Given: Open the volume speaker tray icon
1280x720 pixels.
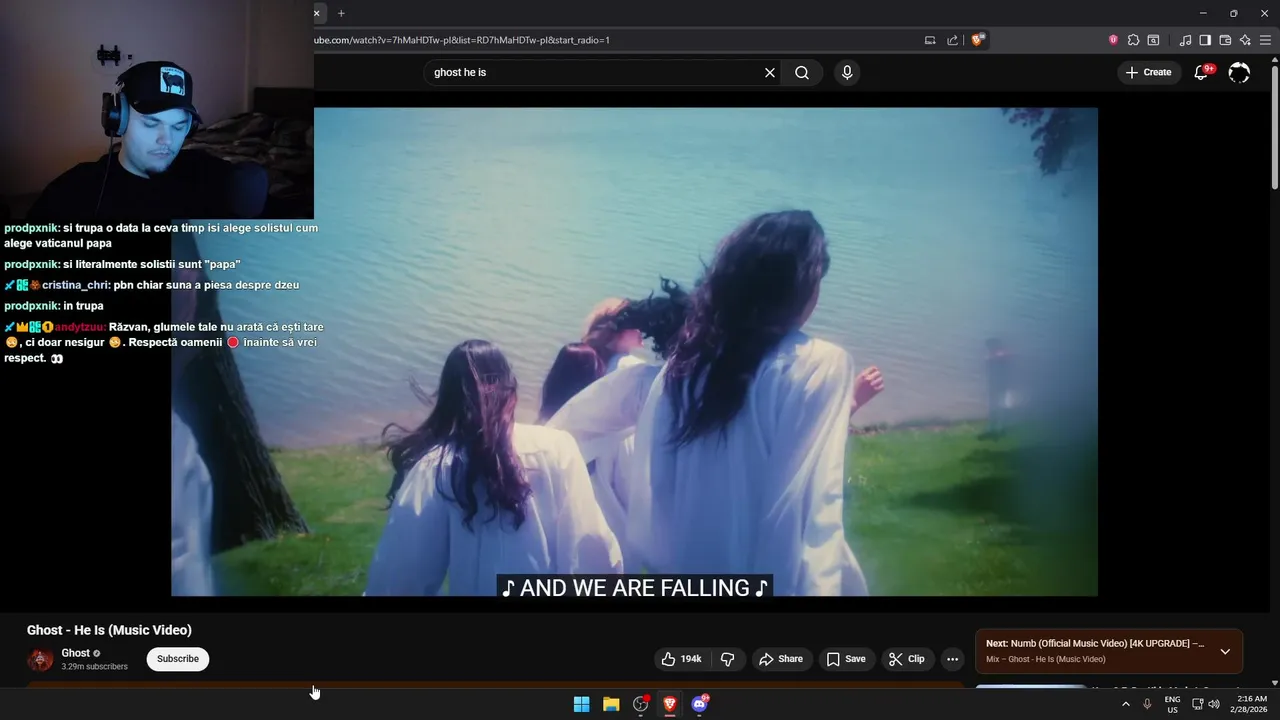Looking at the screenshot, I should point(1214,704).
